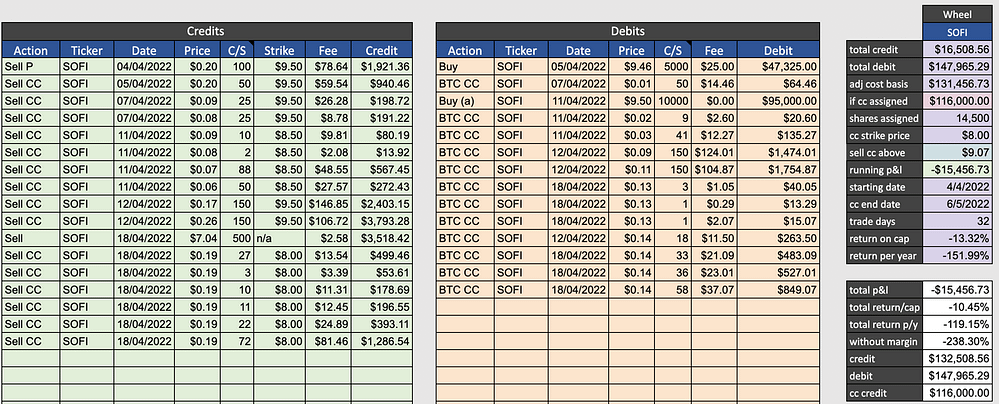Select the $95,000.00 debit cell

778,100
